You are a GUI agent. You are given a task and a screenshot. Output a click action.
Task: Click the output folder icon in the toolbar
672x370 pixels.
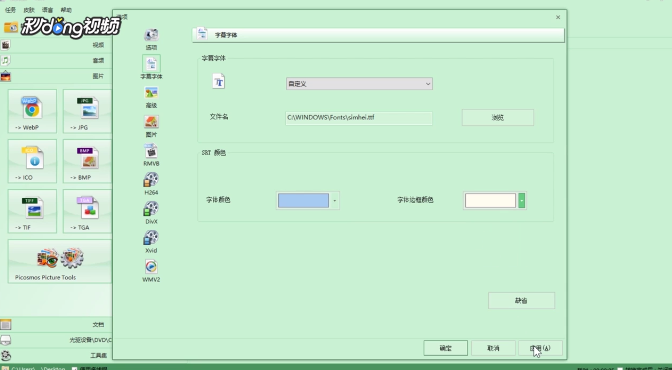click(x=11, y=27)
